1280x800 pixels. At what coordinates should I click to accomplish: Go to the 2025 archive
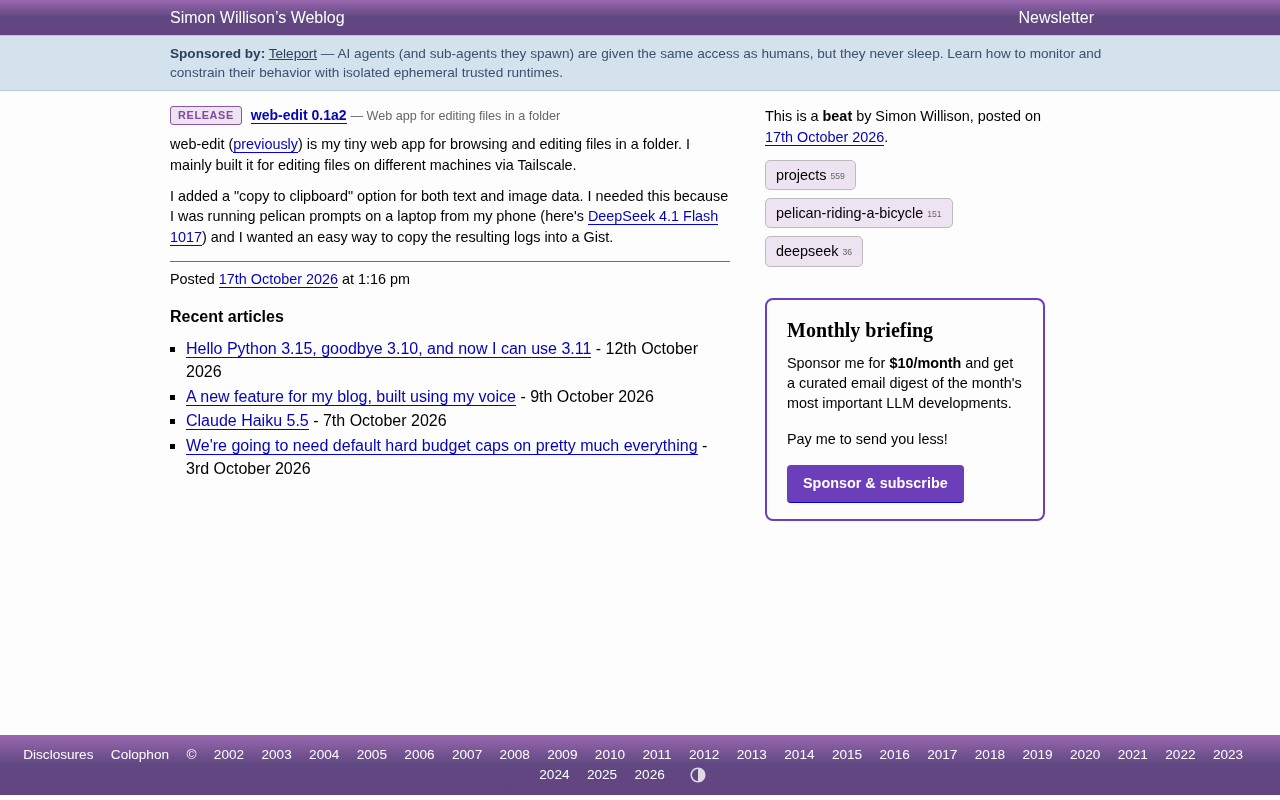(x=602, y=775)
